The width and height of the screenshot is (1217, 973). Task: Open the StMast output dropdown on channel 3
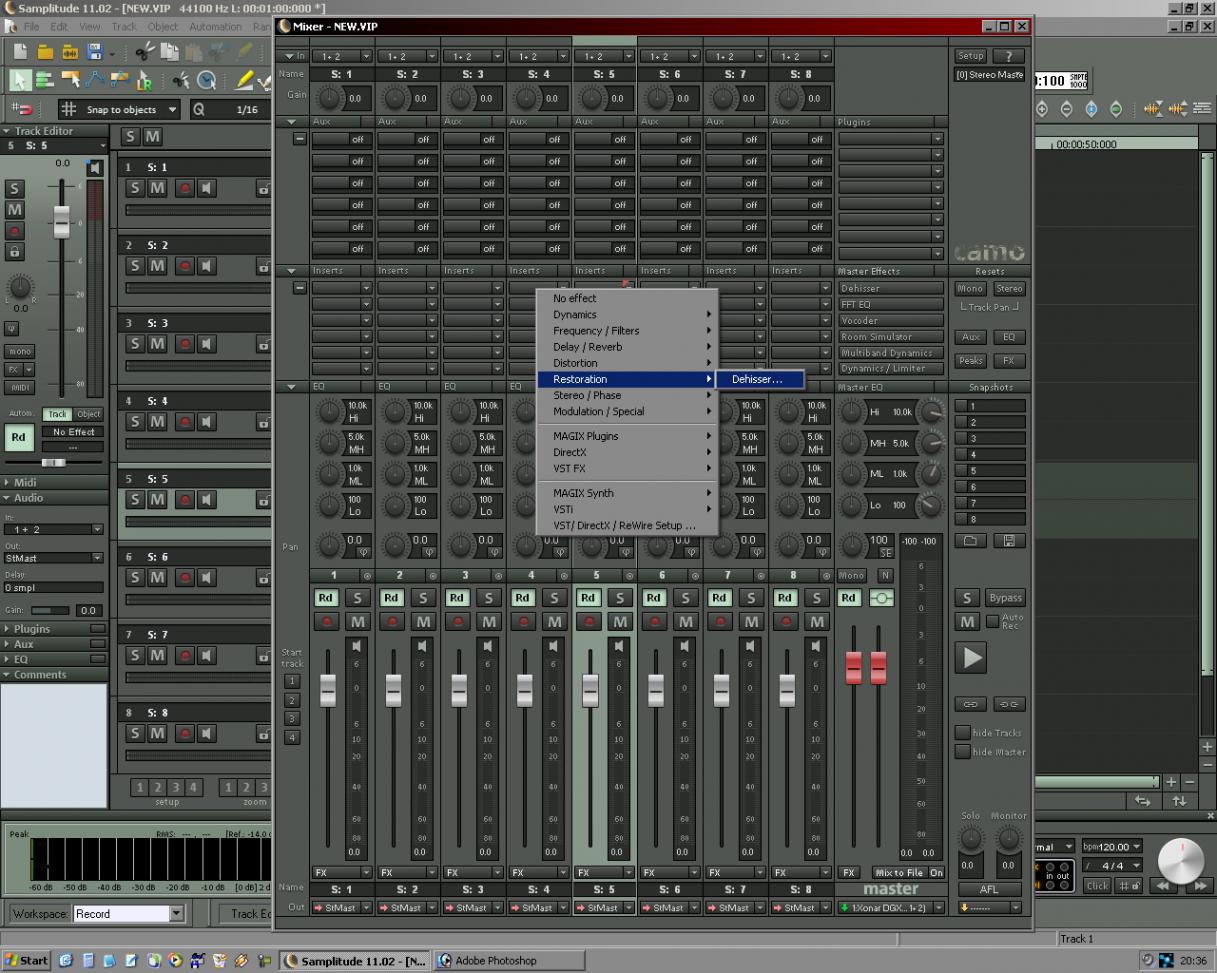click(x=498, y=907)
